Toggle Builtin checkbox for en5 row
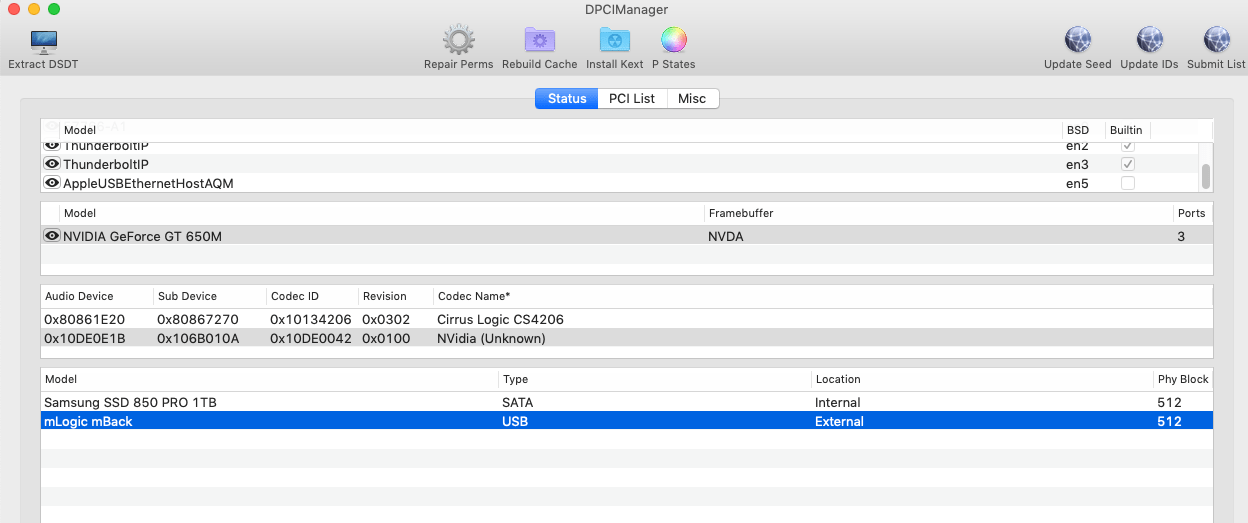Viewport: 1248px width, 523px height. (x=1128, y=183)
